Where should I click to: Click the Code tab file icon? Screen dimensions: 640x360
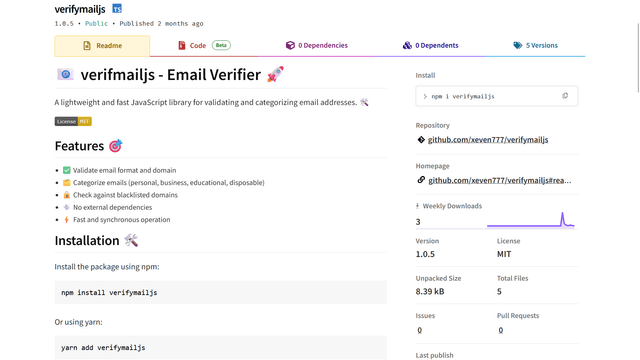pyautogui.click(x=182, y=45)
